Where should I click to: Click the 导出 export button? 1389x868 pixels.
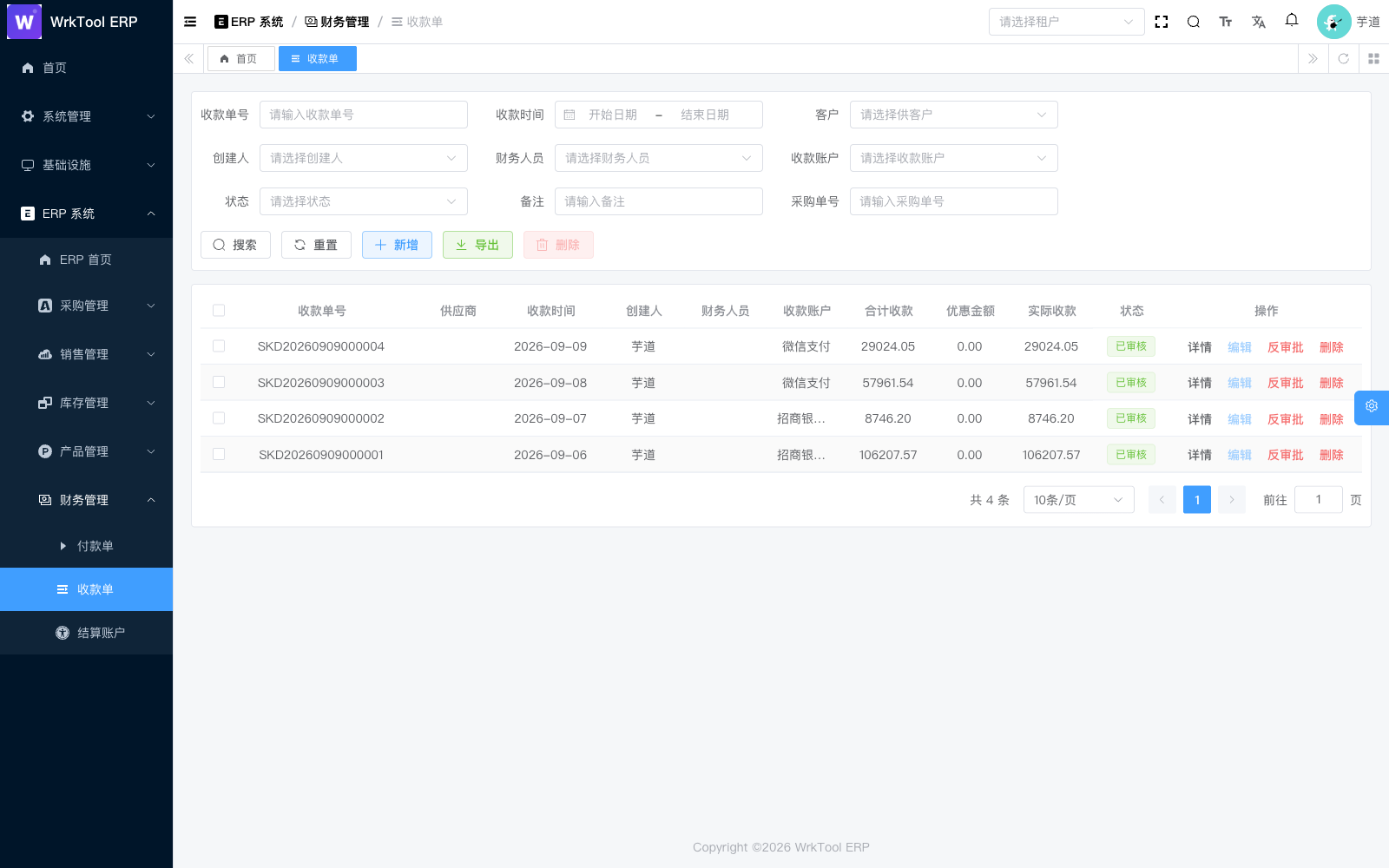477,245
